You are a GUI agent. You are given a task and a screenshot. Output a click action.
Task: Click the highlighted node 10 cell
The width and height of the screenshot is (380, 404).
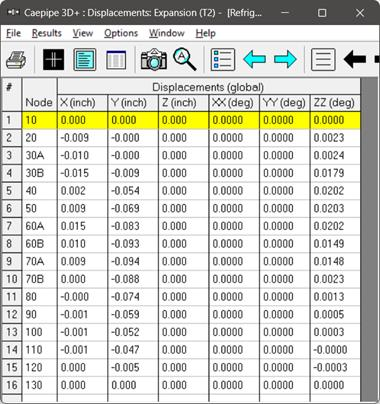pyautogui.click(x=39, y=120)
